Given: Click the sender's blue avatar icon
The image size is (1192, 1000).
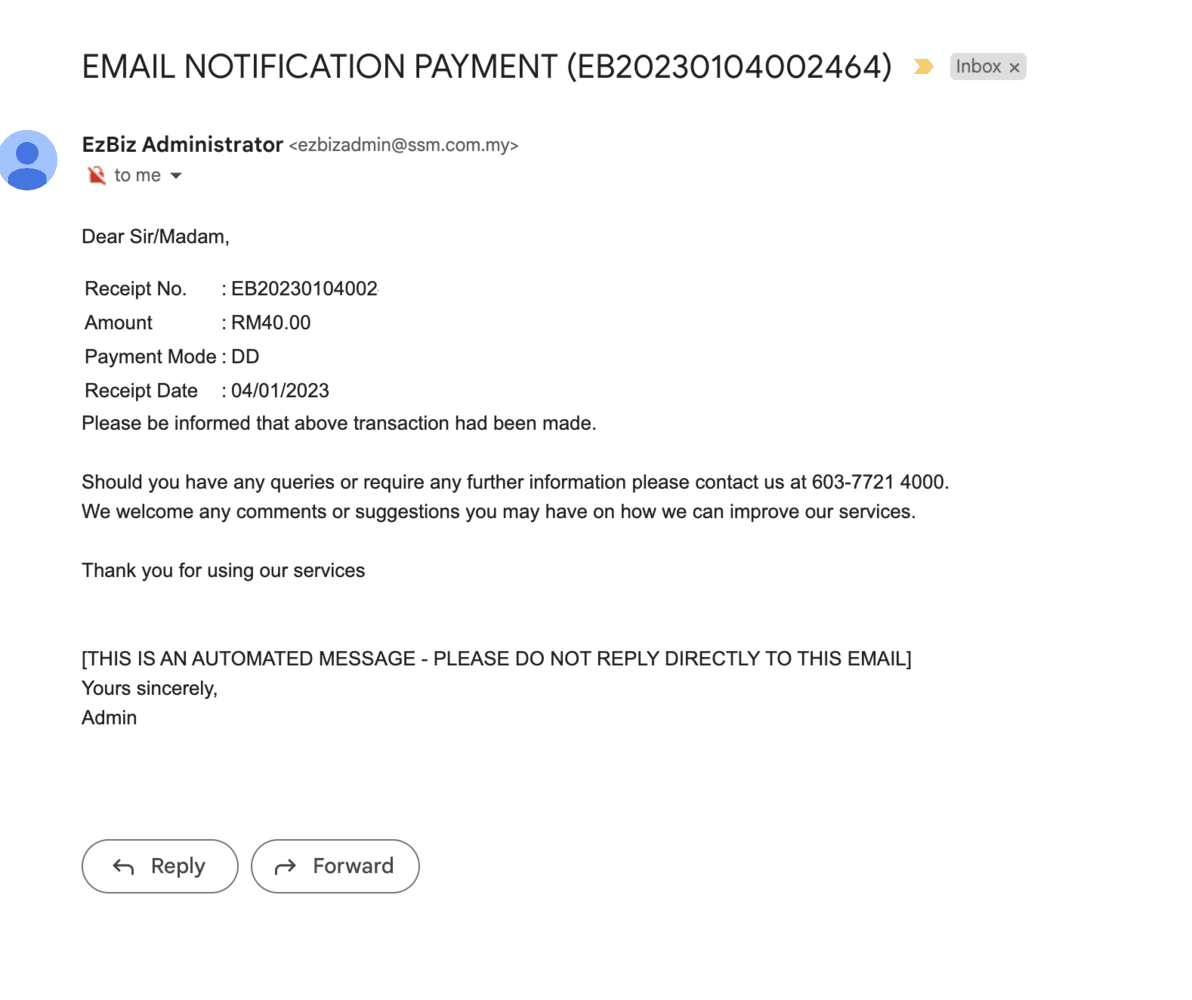Looking at the screenshot, I should pos(28,160).
